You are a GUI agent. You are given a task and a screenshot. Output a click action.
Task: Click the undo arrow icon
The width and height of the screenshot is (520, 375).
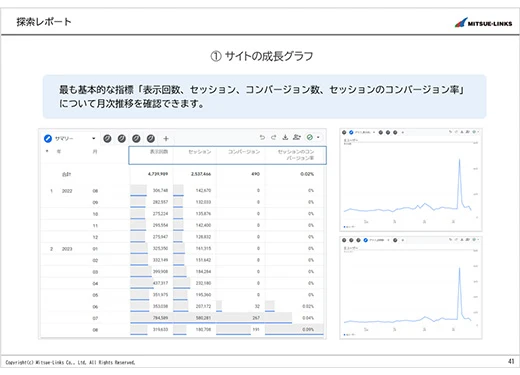tap(262, 137)
